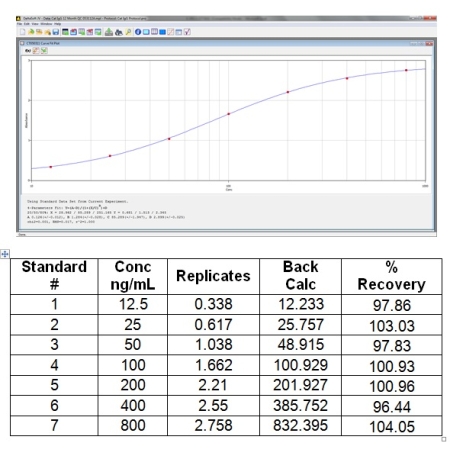Click the replicate value 0.617
Screen dimensions: 450x450
tap(213, 325)
